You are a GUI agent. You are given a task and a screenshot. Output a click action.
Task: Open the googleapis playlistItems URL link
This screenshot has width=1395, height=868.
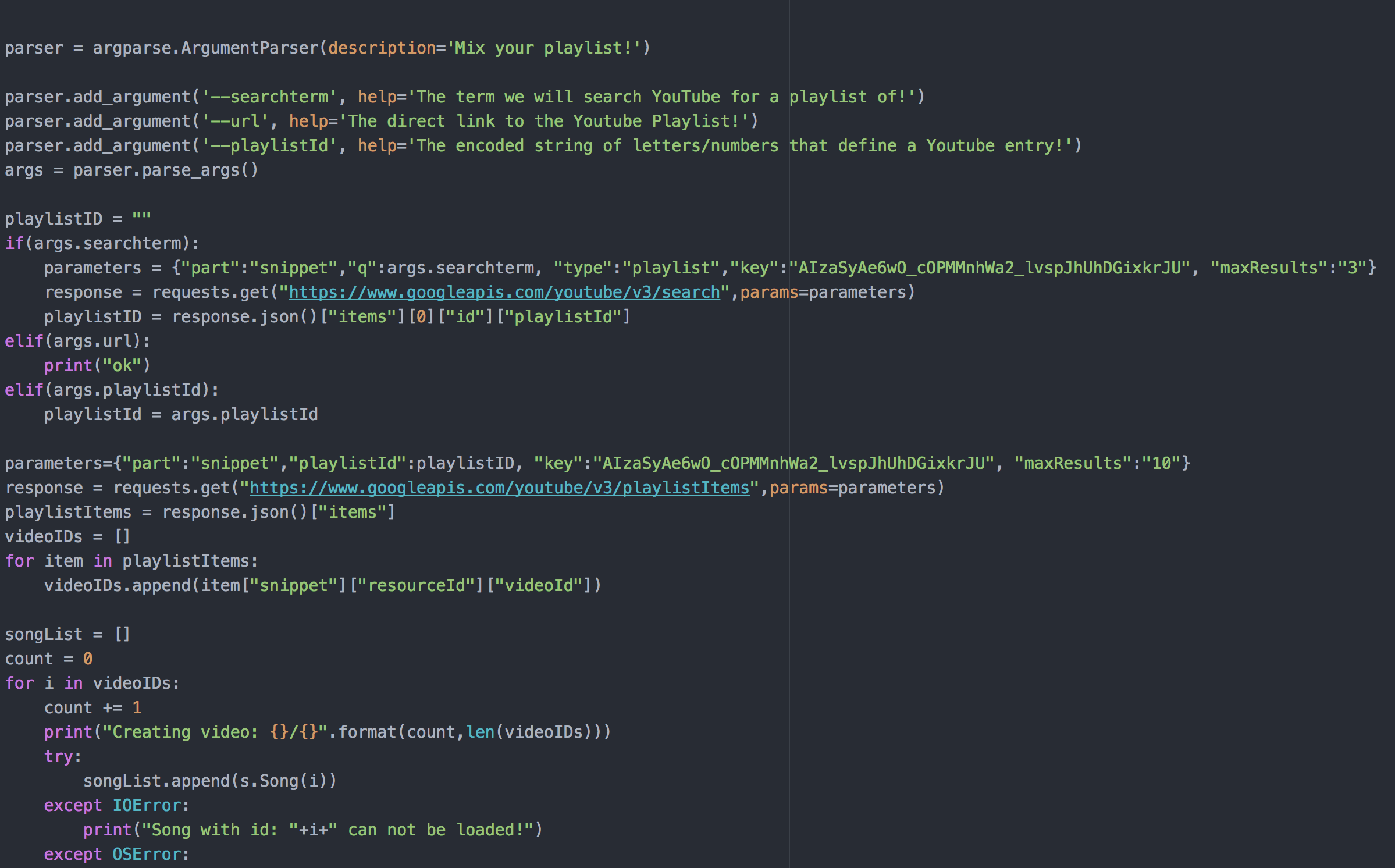point(499,488)
